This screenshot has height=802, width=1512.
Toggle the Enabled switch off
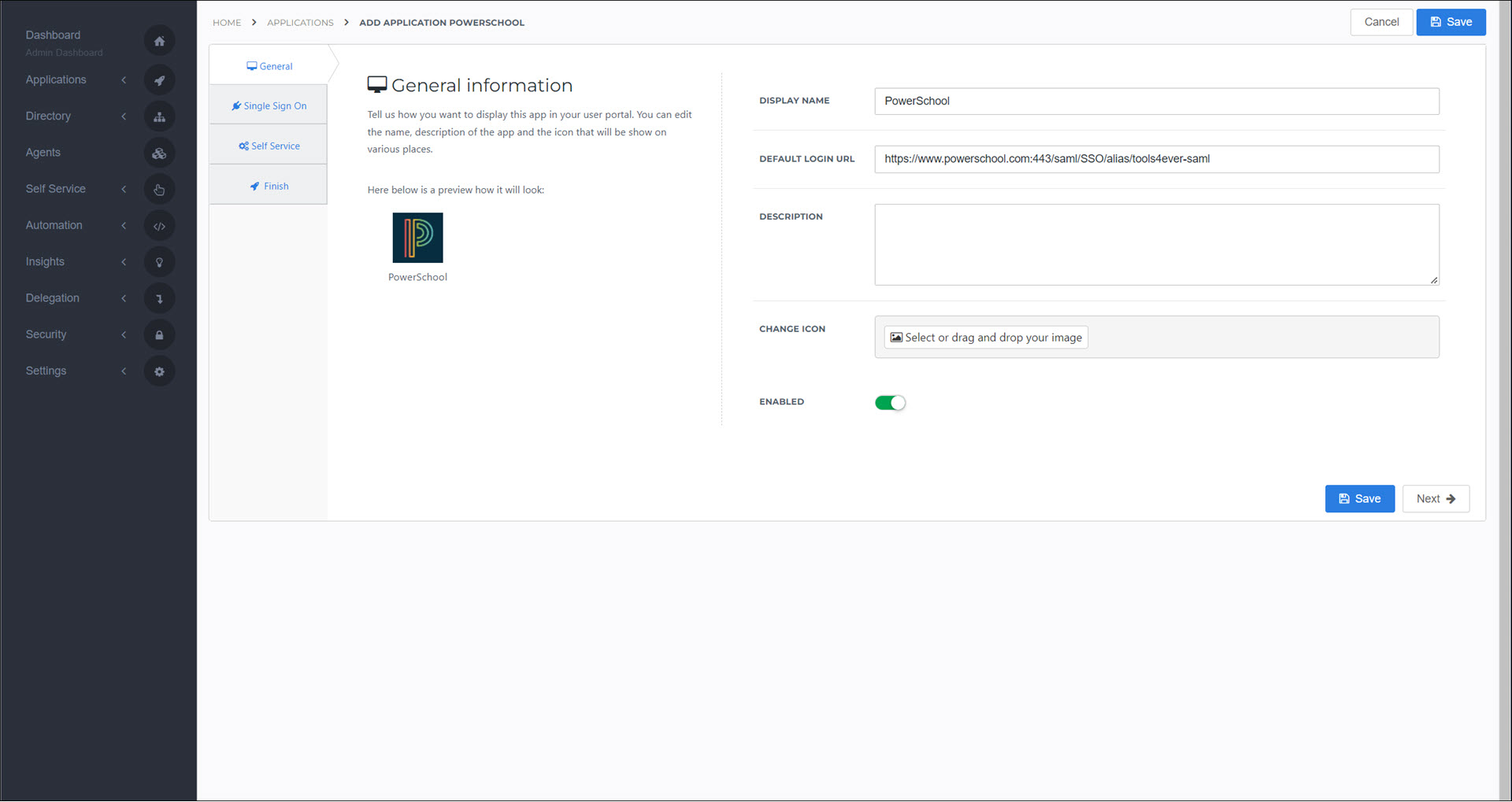[890, 403]
